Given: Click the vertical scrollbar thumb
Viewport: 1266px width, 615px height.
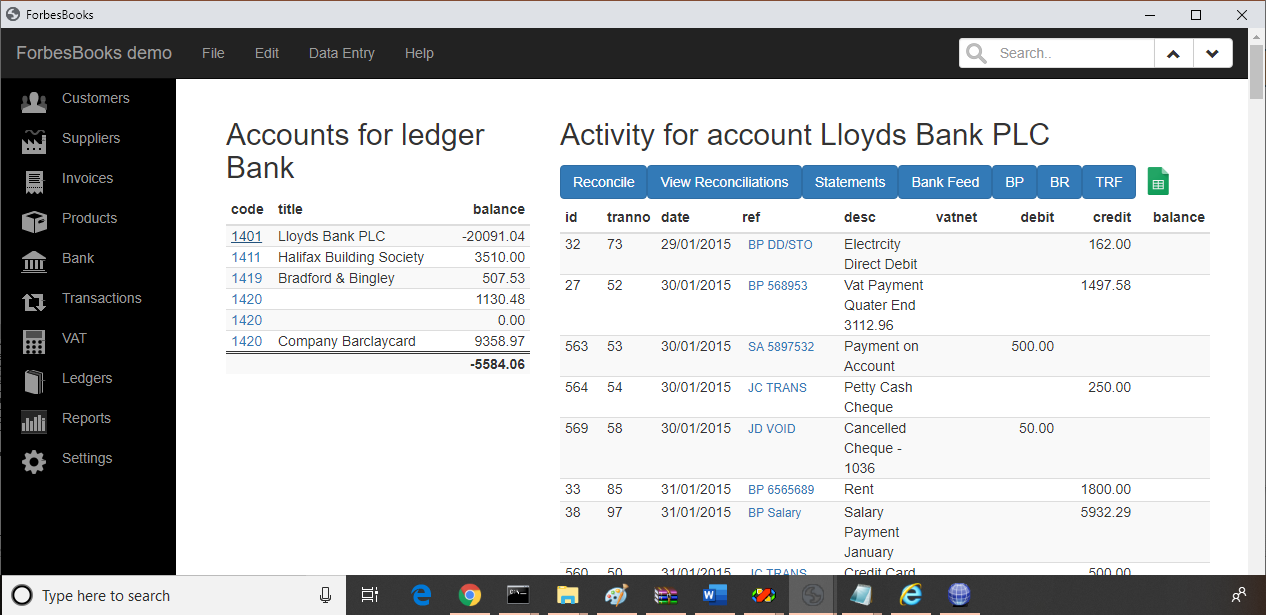Looking at the screenshot, I should 1257,71.
